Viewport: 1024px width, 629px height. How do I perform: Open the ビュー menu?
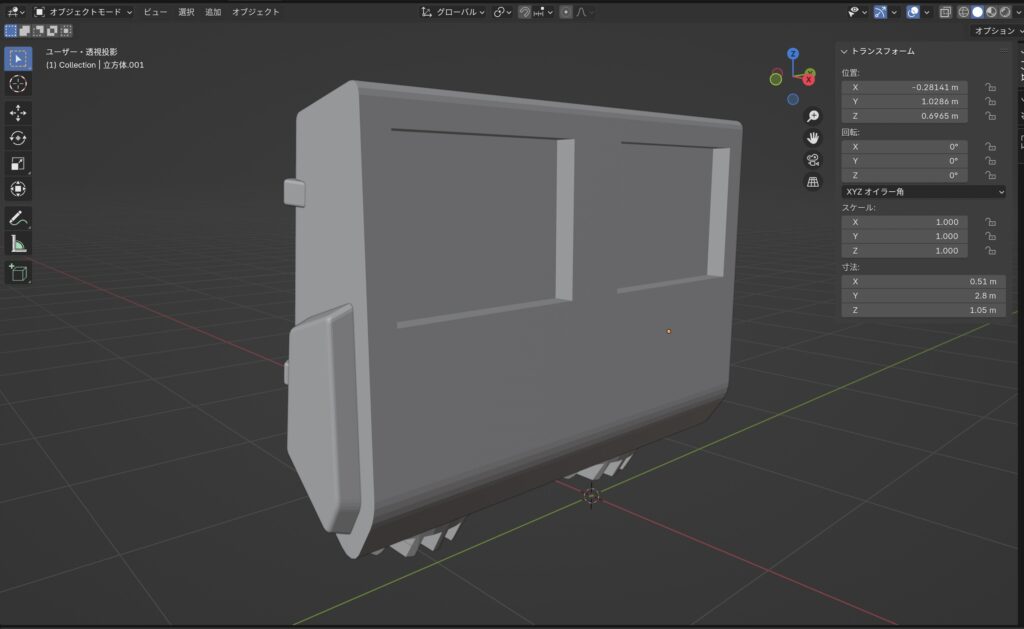tap(155, 12)
